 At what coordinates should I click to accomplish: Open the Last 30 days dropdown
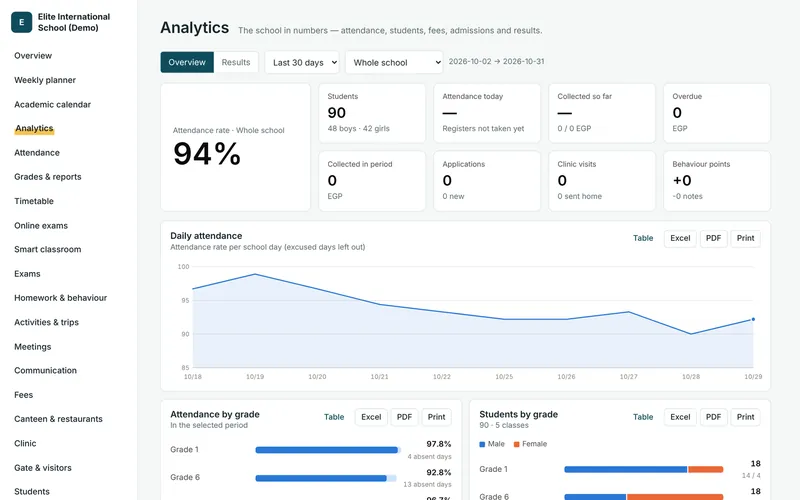(x=302, y=62)
